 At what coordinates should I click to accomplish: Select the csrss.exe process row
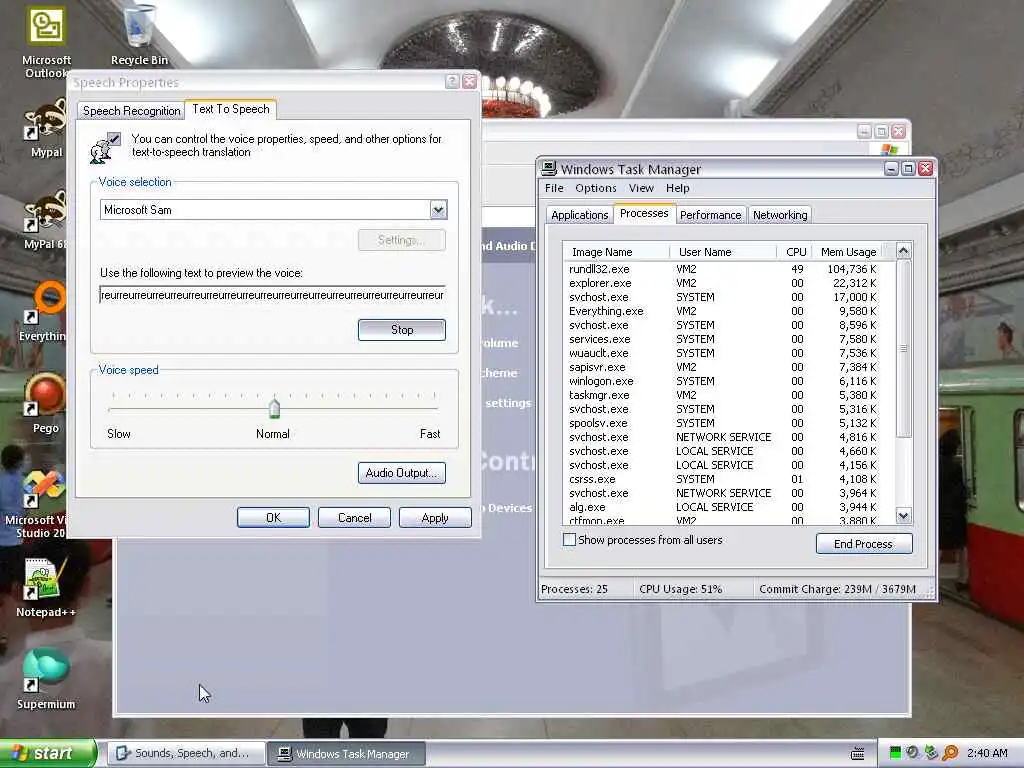(723, 479)
